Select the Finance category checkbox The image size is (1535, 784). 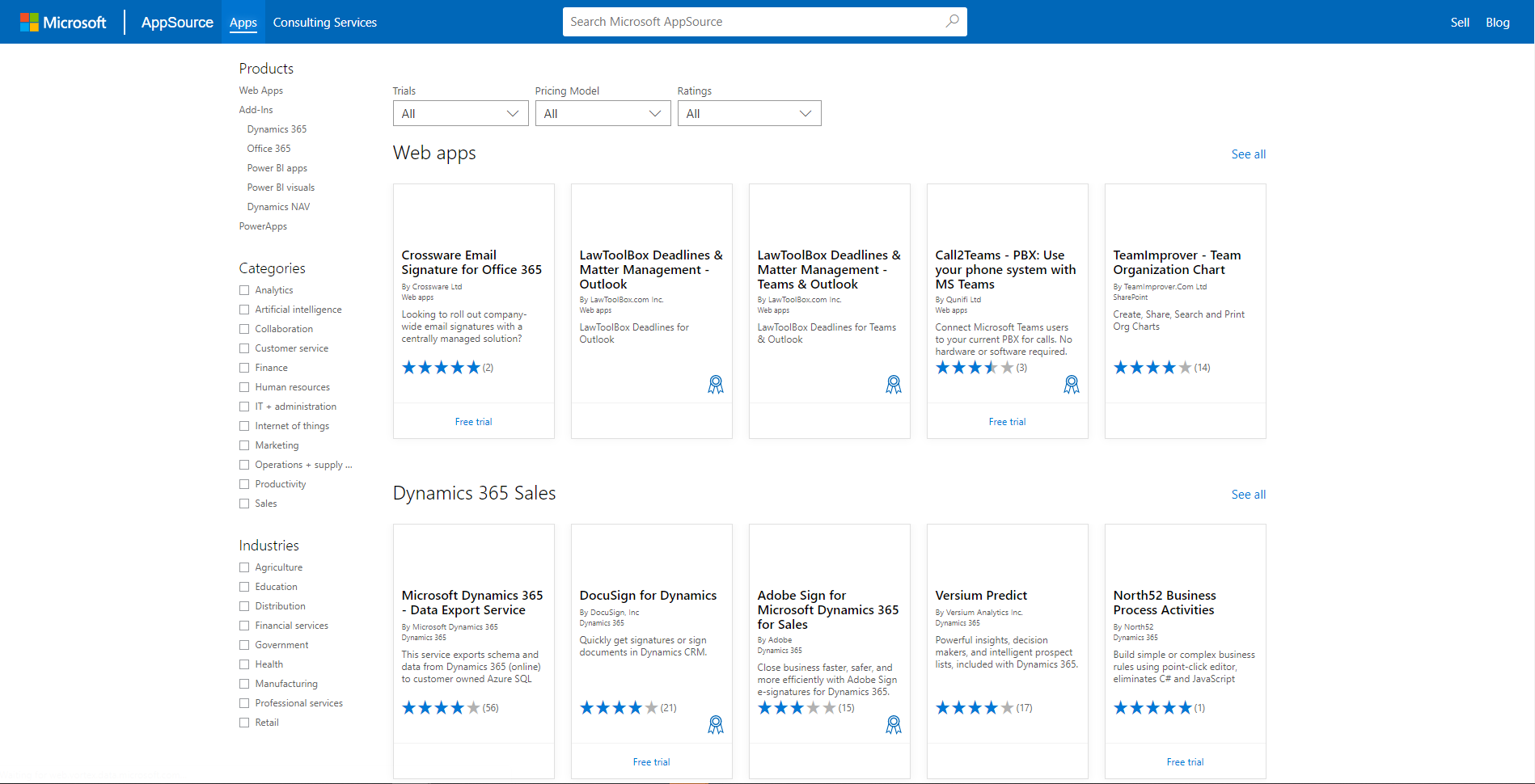coord(244,368)
